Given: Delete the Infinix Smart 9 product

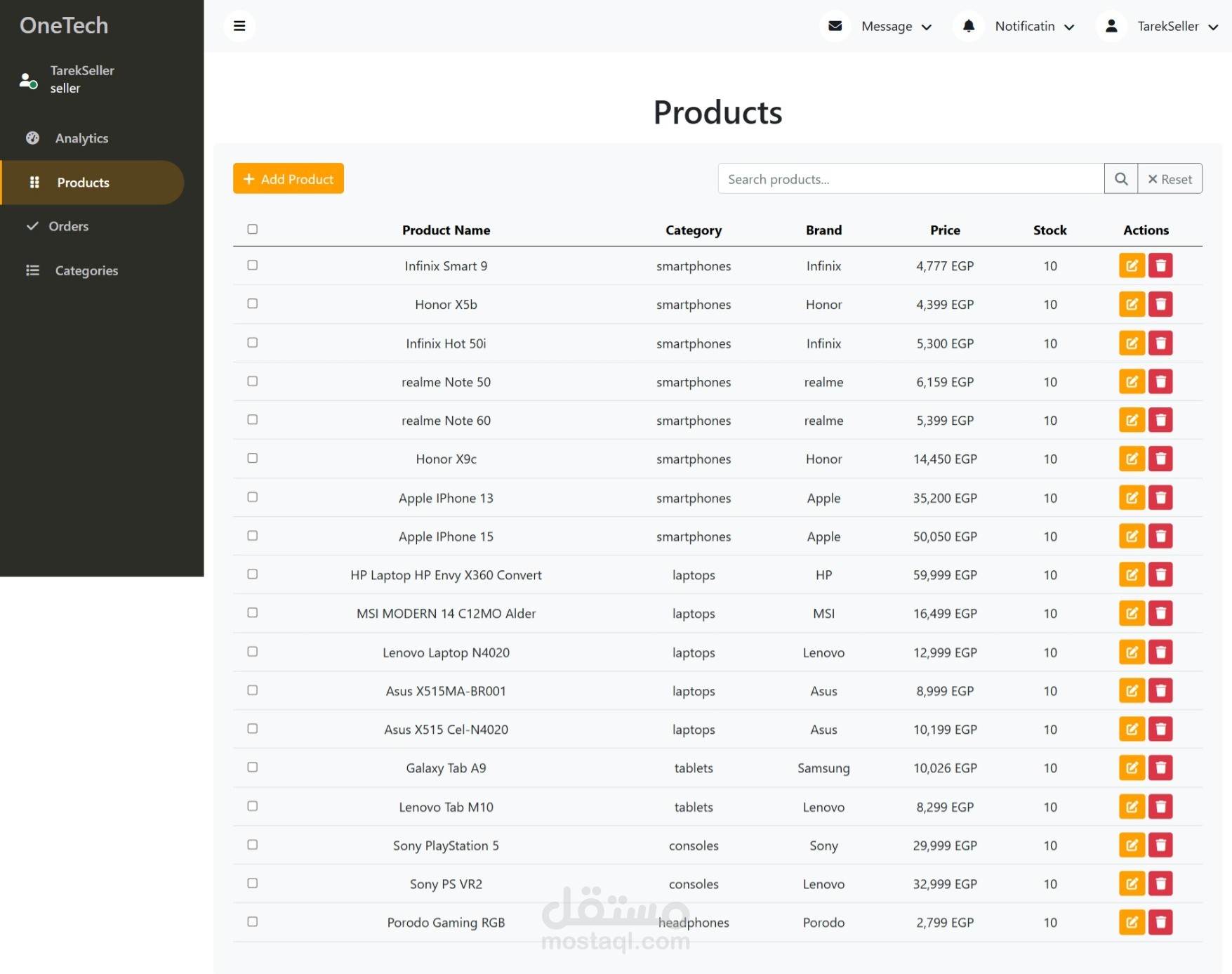Looking at the screenshot, I should click(1160, 266).
